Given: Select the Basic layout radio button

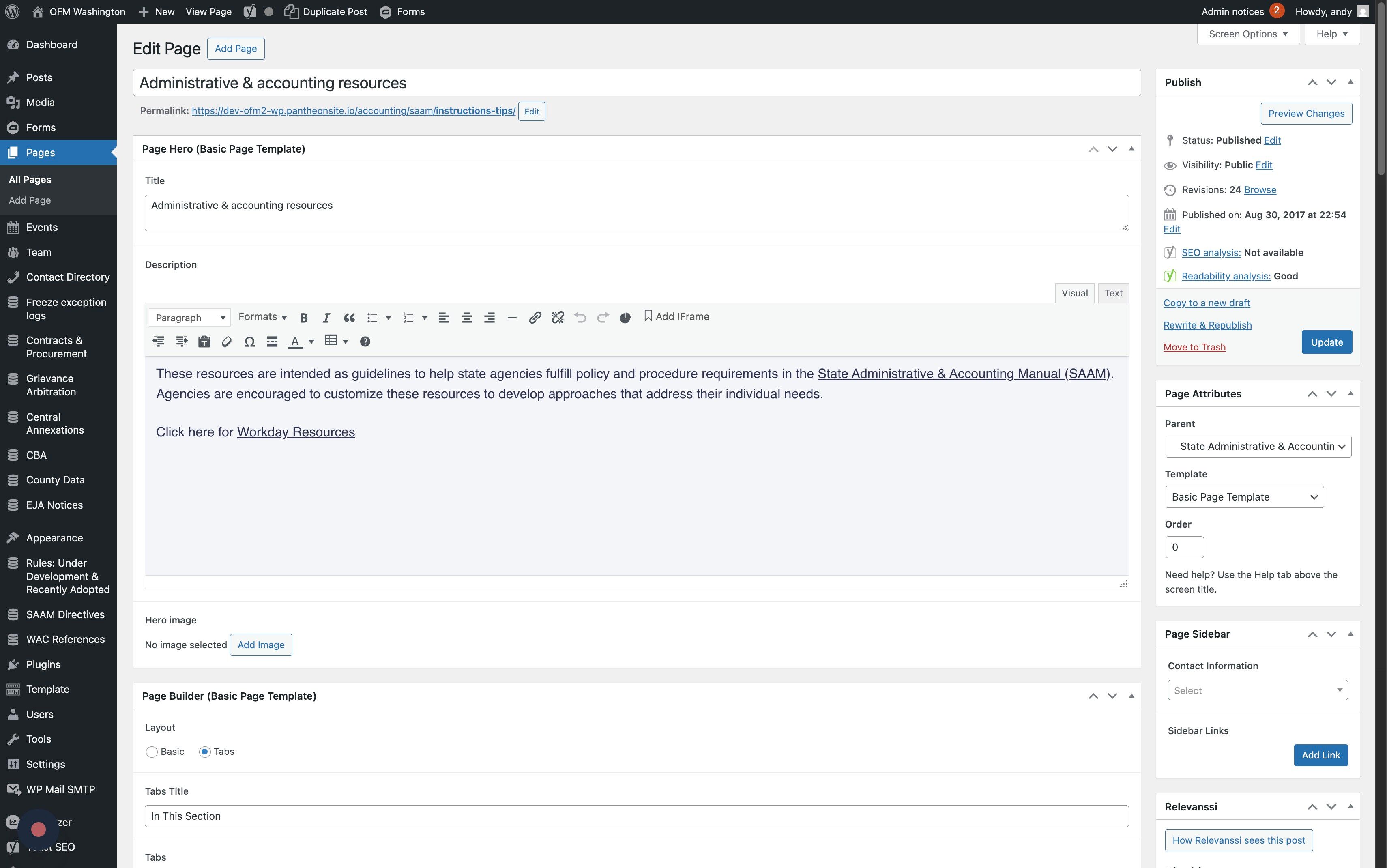Looking at the screenshot, I should click(152, 752).
